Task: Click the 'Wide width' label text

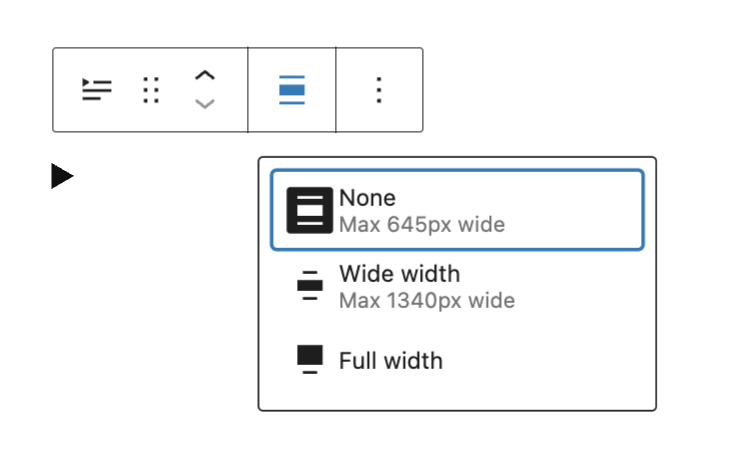Action: tap(399, 273)
